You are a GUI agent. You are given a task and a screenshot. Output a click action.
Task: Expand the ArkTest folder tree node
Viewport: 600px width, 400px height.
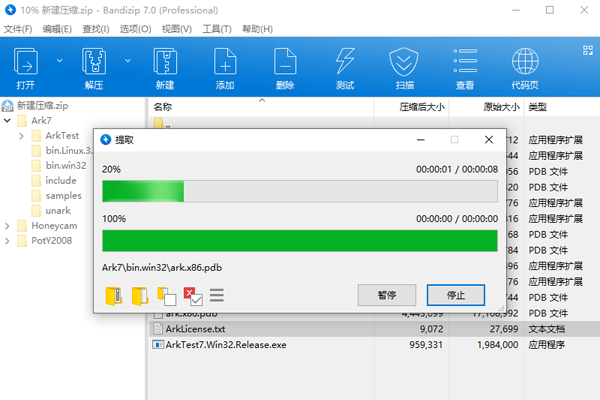click(x=21, y=136)
